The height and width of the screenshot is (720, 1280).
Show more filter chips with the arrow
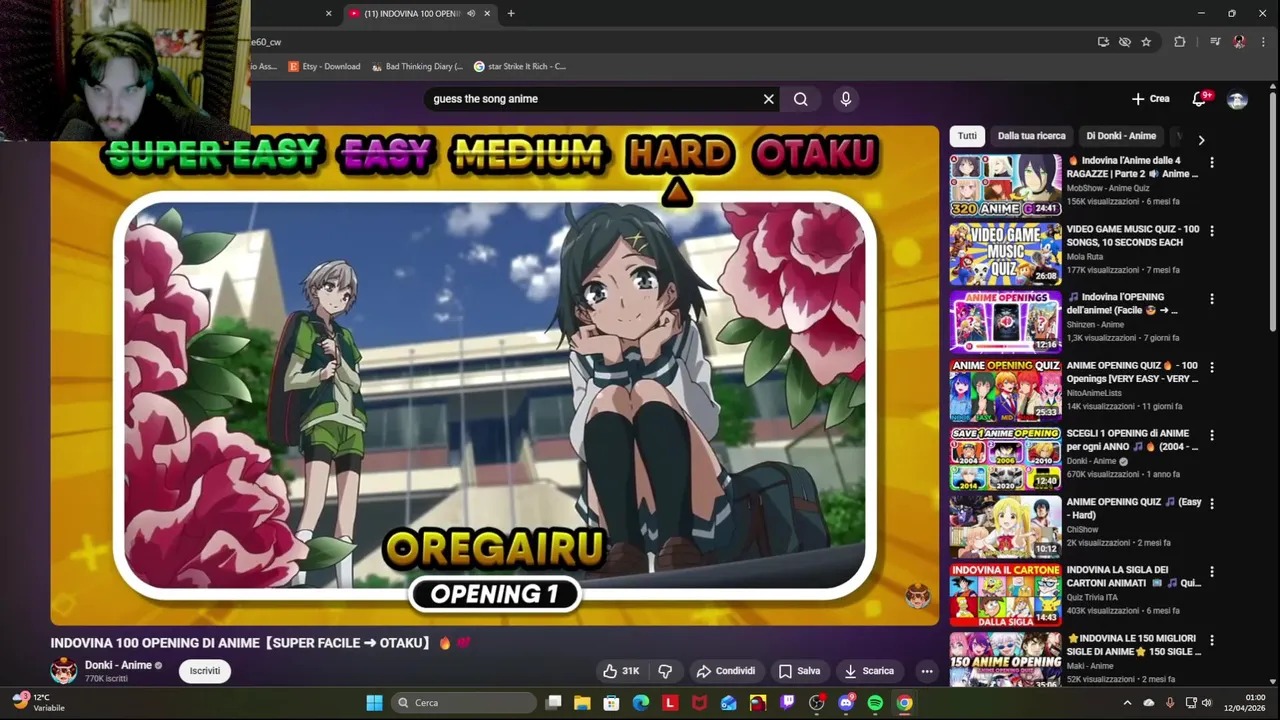tap(1201, 140)
